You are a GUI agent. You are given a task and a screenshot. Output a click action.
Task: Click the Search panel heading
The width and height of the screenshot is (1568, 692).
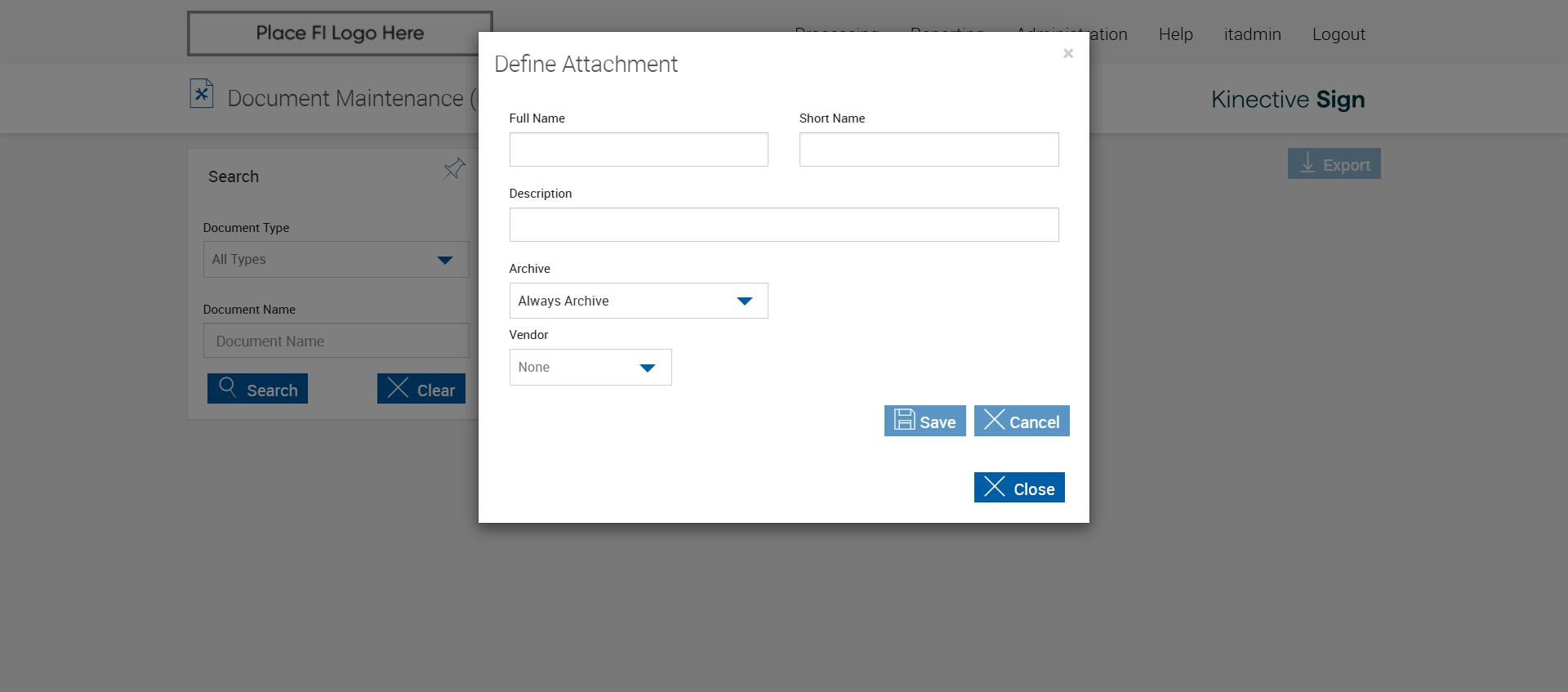[x=233, y=176]
